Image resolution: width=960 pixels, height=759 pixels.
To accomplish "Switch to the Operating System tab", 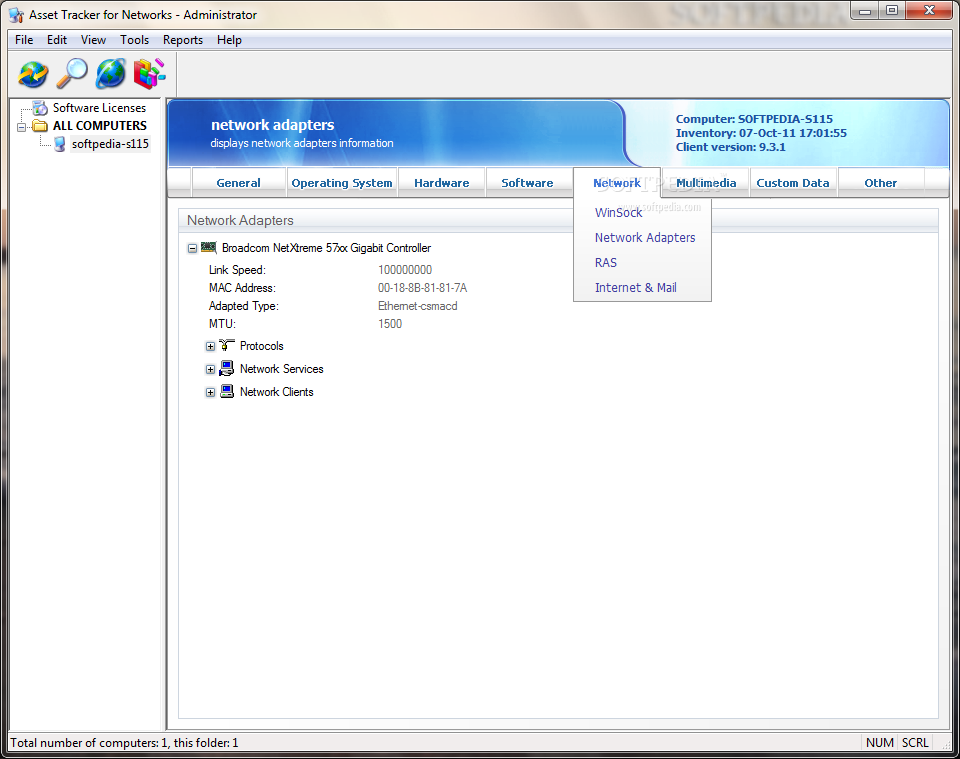I will tap(342, 183).
